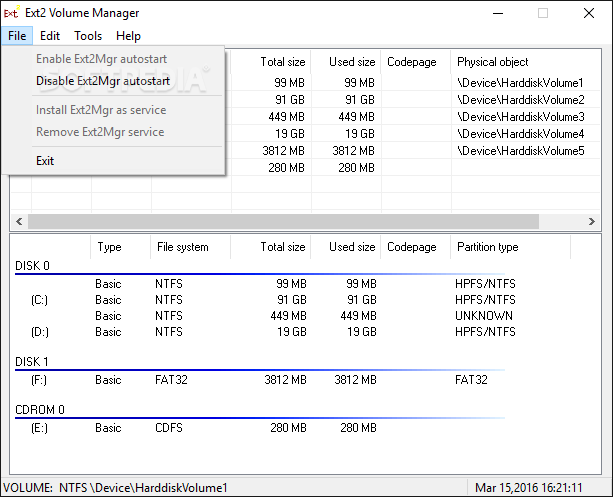Click the UNKNOWN partition type entry
Viewport: 613px width, 497px height.
[484, 316]
